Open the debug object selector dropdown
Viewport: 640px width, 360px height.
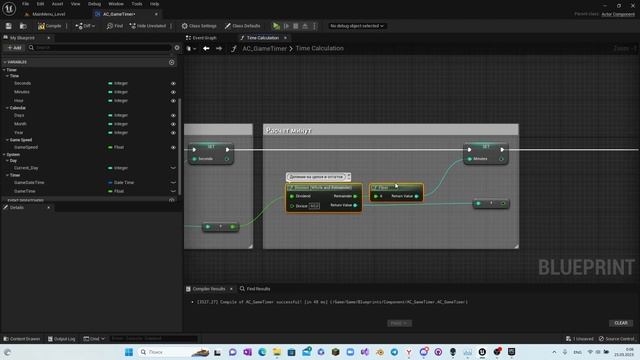click(357, 26)
